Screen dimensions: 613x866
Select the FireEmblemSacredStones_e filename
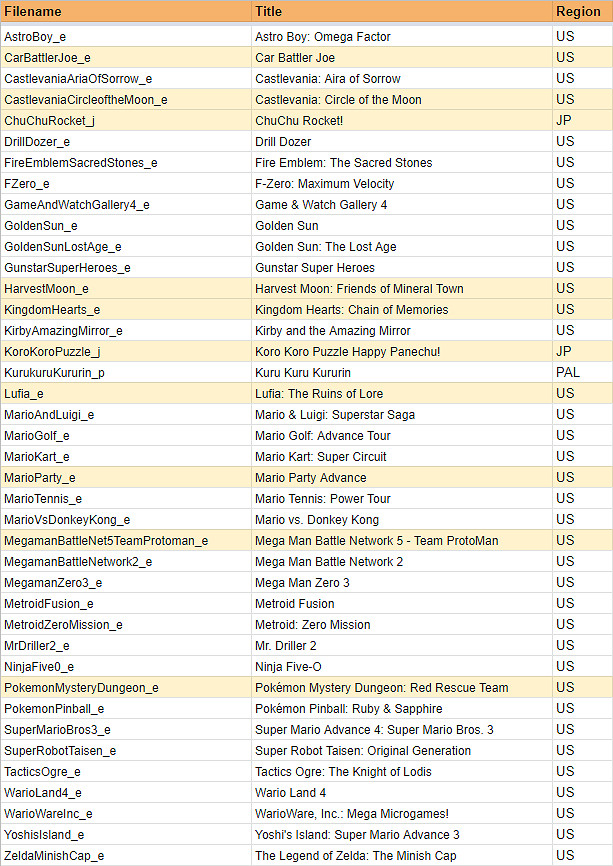[81, 163]
